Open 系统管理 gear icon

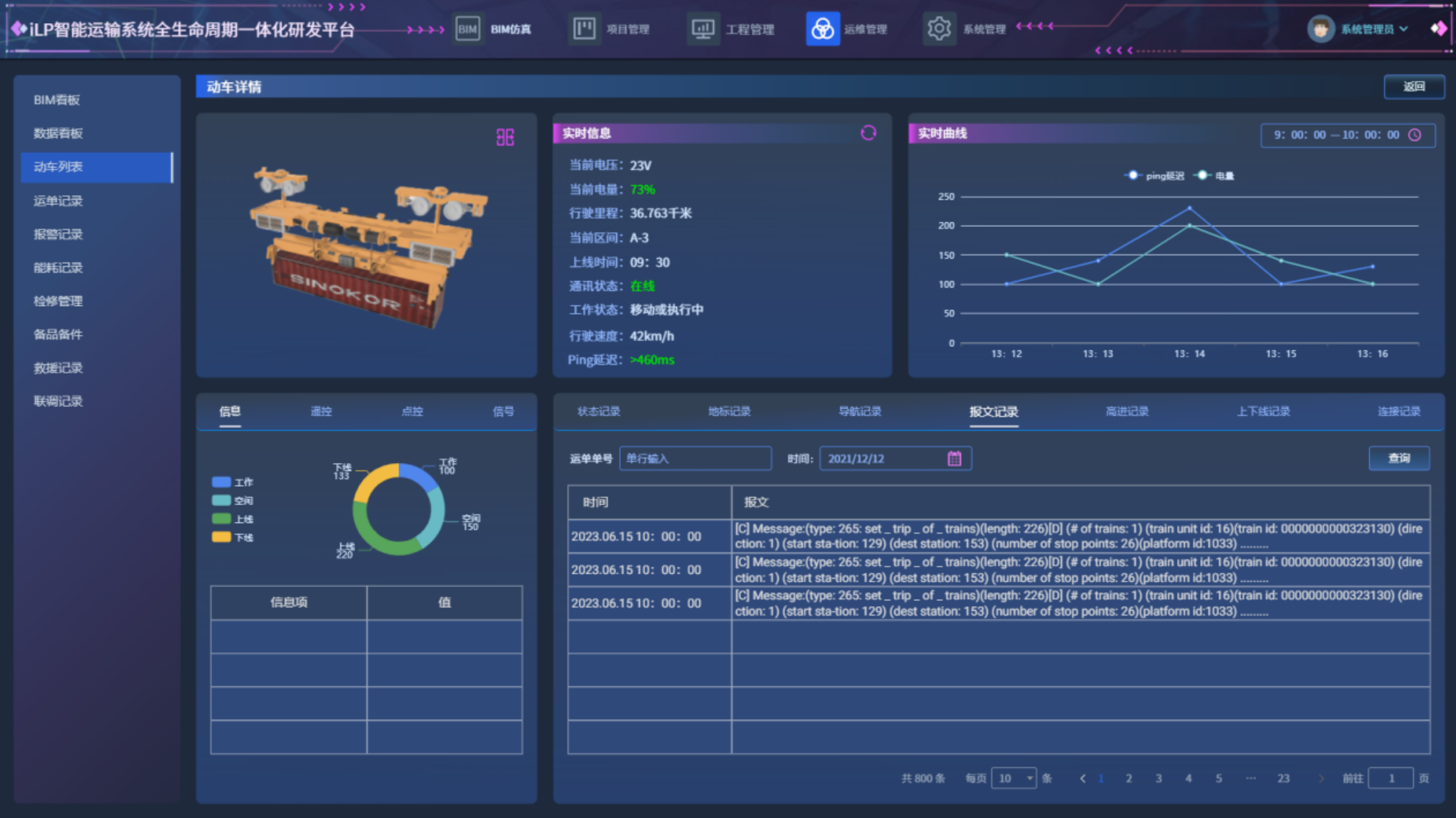tap(939, 29)
